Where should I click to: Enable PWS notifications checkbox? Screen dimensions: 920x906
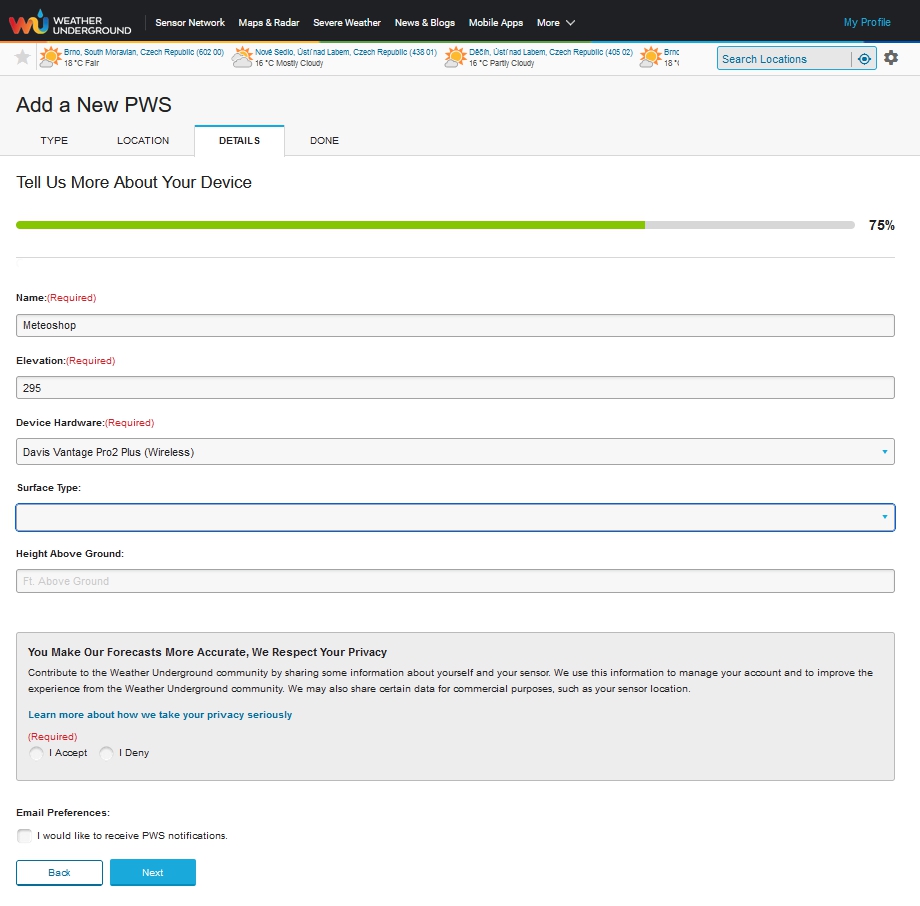coord(24,836)
